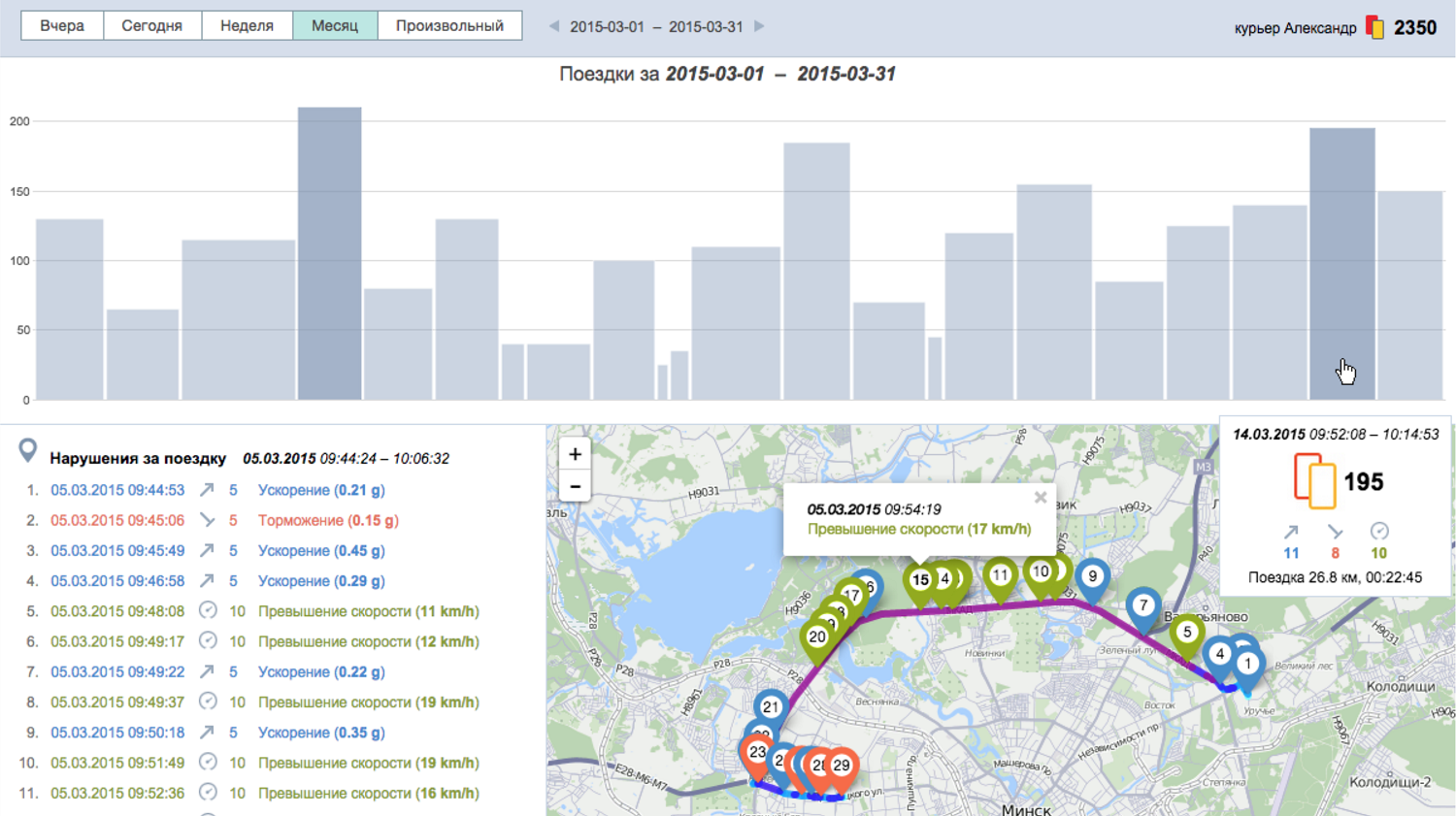The height and width of the screenshot is (816, 1456).
Task: Click the speedometer icon in row 10
Action: click(208, 762)
